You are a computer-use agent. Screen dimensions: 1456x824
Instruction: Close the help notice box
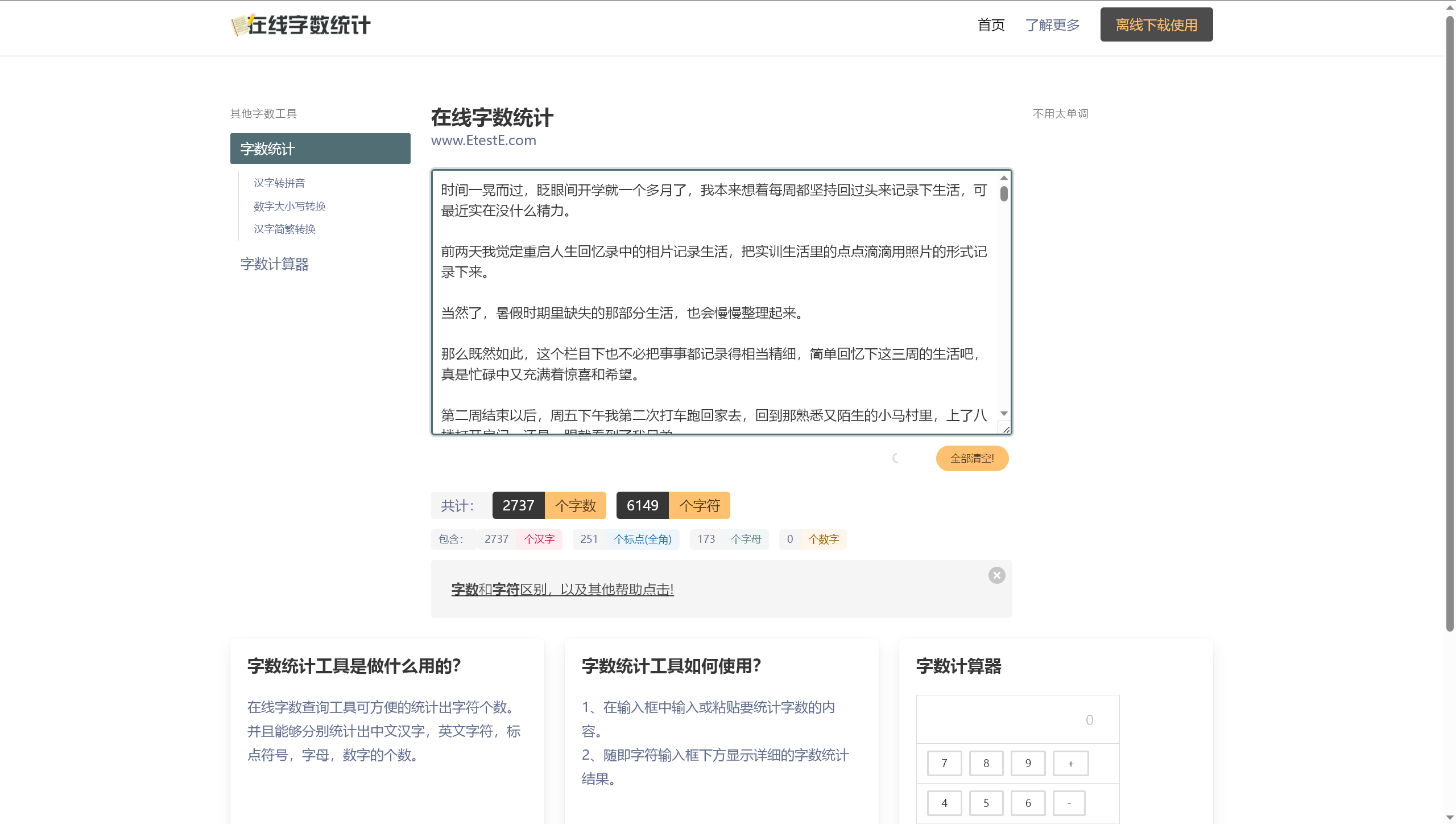(x=996, y=575)
